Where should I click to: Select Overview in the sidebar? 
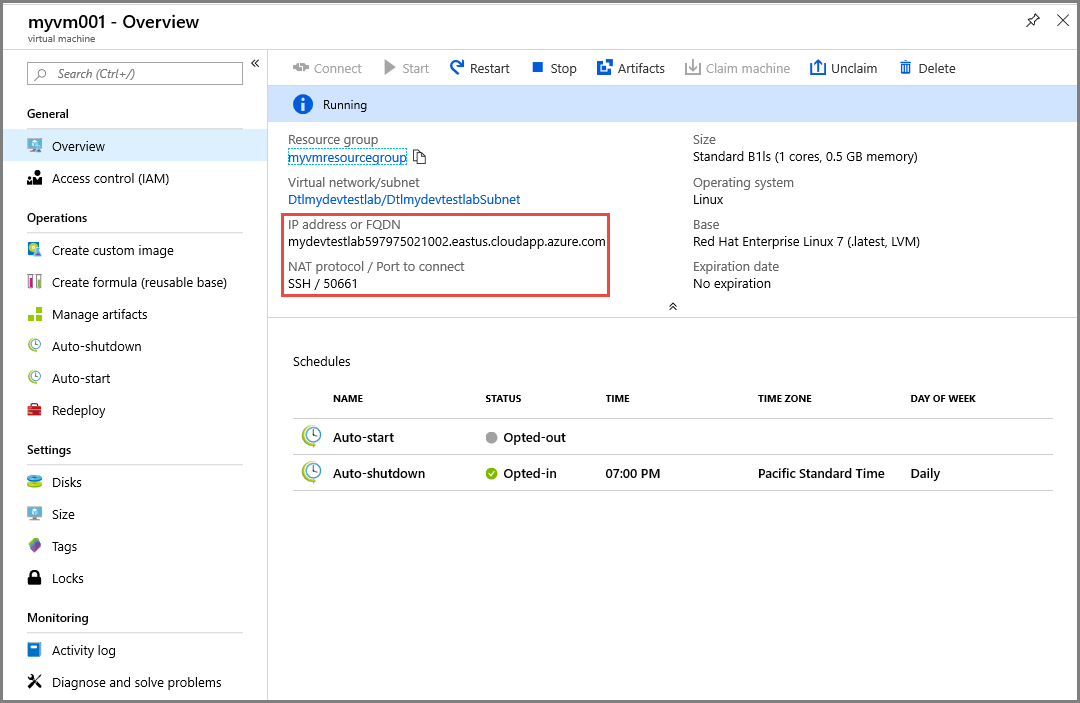click(x=135, y=146)
